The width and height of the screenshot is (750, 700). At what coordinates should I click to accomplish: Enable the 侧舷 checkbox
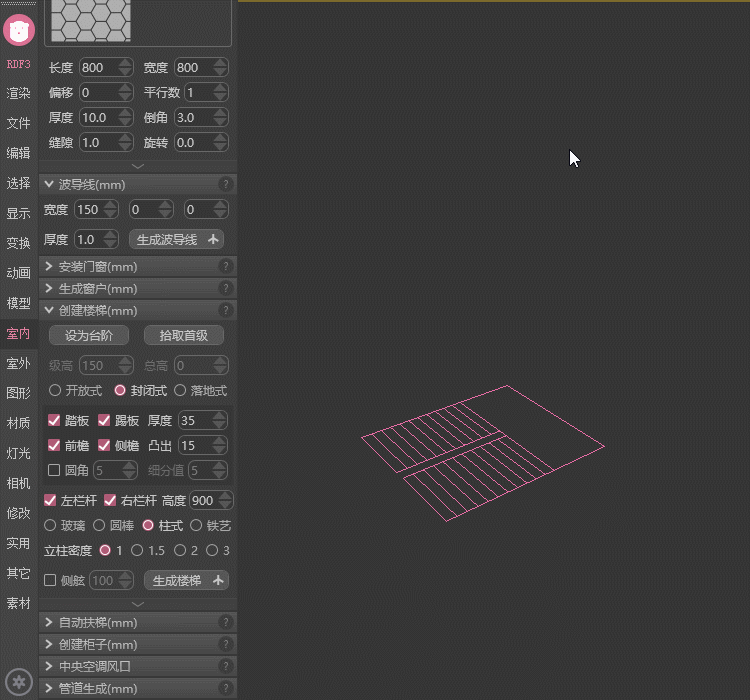pos(50,580)
